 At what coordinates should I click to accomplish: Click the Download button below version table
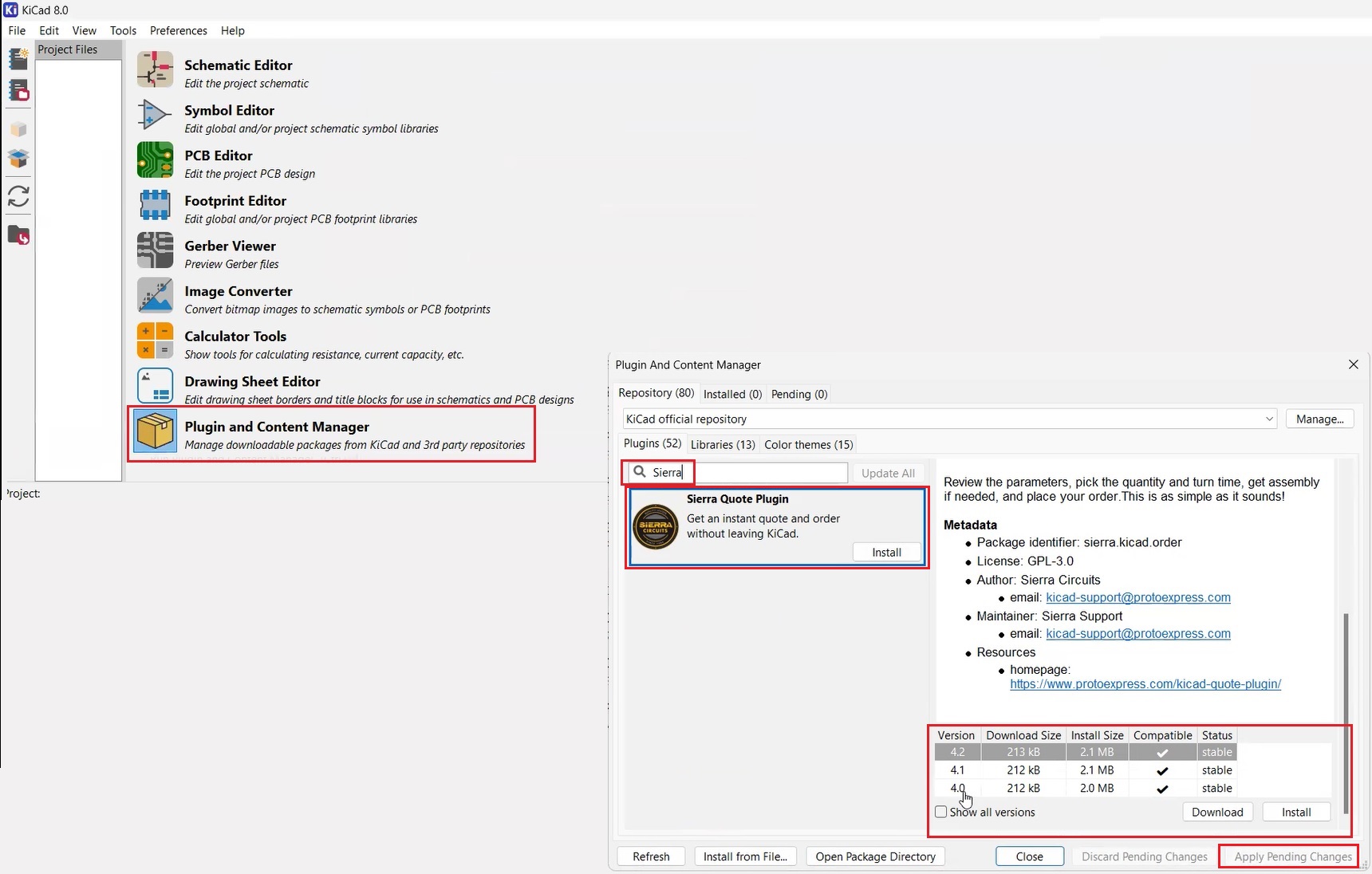pyautogui.click(x=1217, y=812)
